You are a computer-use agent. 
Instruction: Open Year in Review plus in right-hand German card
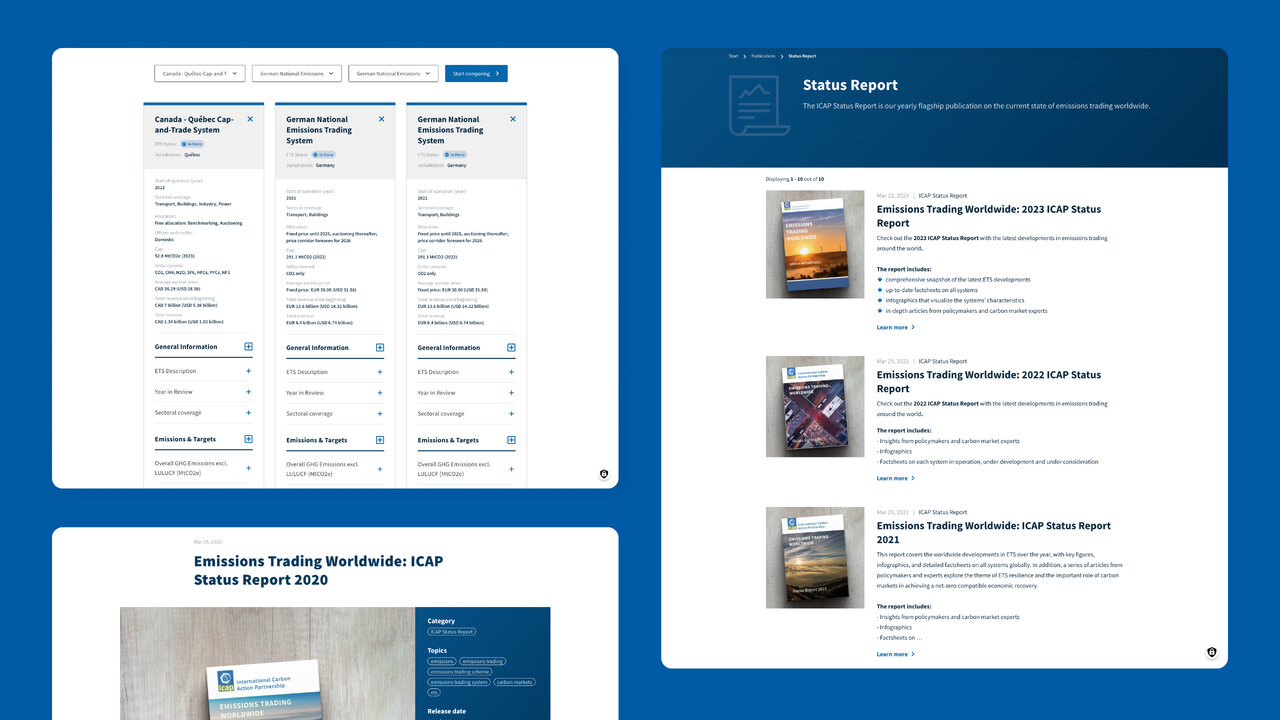[x=511, y=393]
